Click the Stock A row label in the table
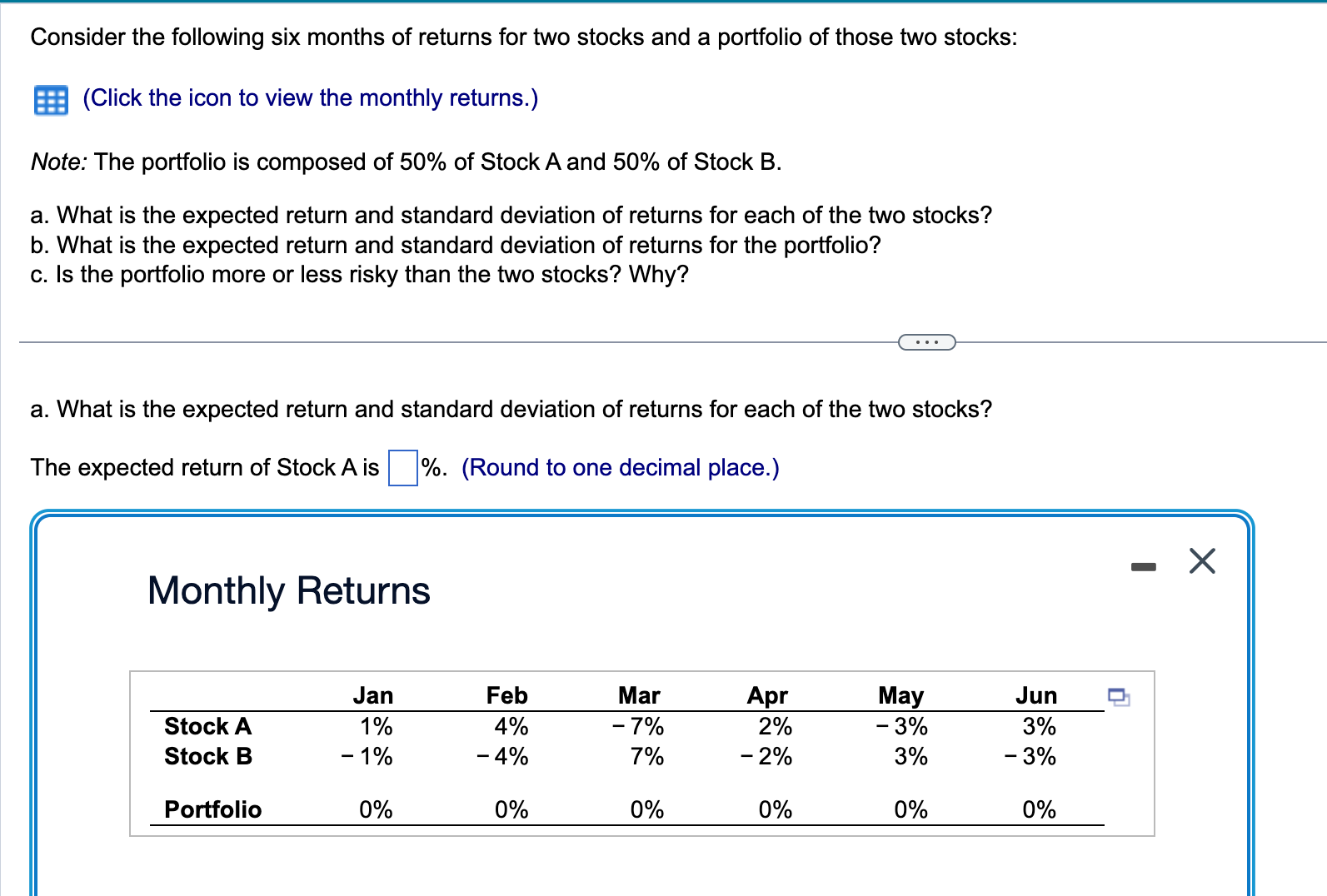The image size is (1327, 896). [207, 726]
